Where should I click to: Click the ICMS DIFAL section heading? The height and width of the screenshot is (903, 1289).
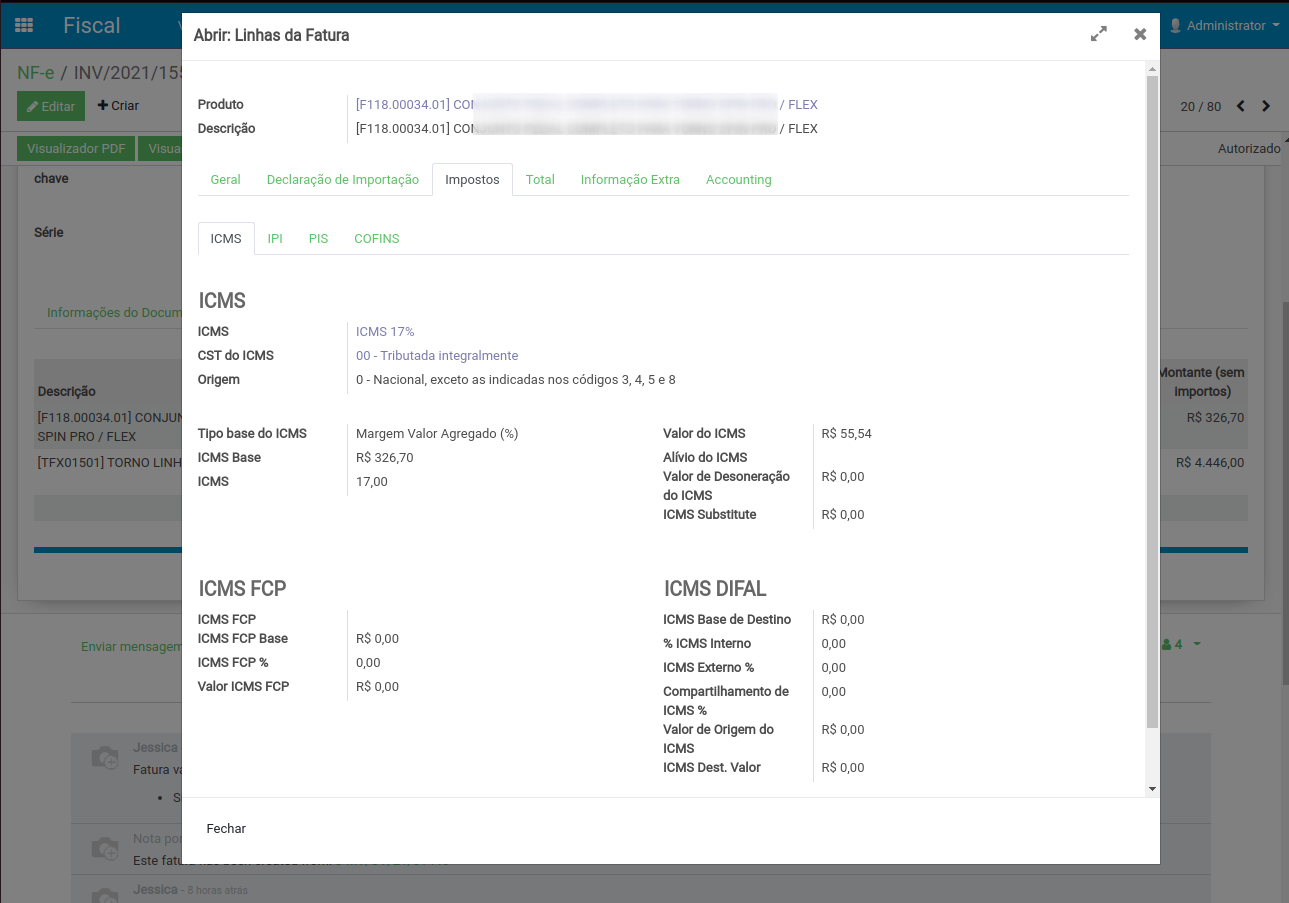tap(715, 588)
